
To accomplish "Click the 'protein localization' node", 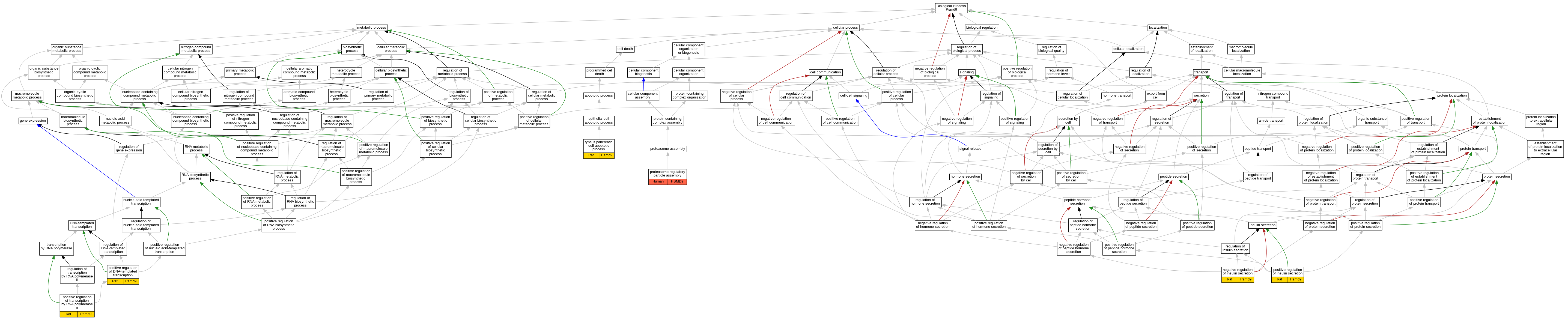I will pos(1452,95).
